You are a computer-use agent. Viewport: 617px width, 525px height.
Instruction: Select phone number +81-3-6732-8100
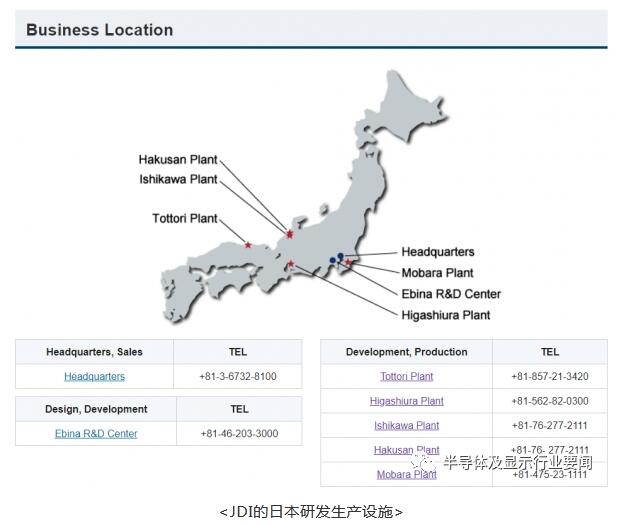coord(238,376)
